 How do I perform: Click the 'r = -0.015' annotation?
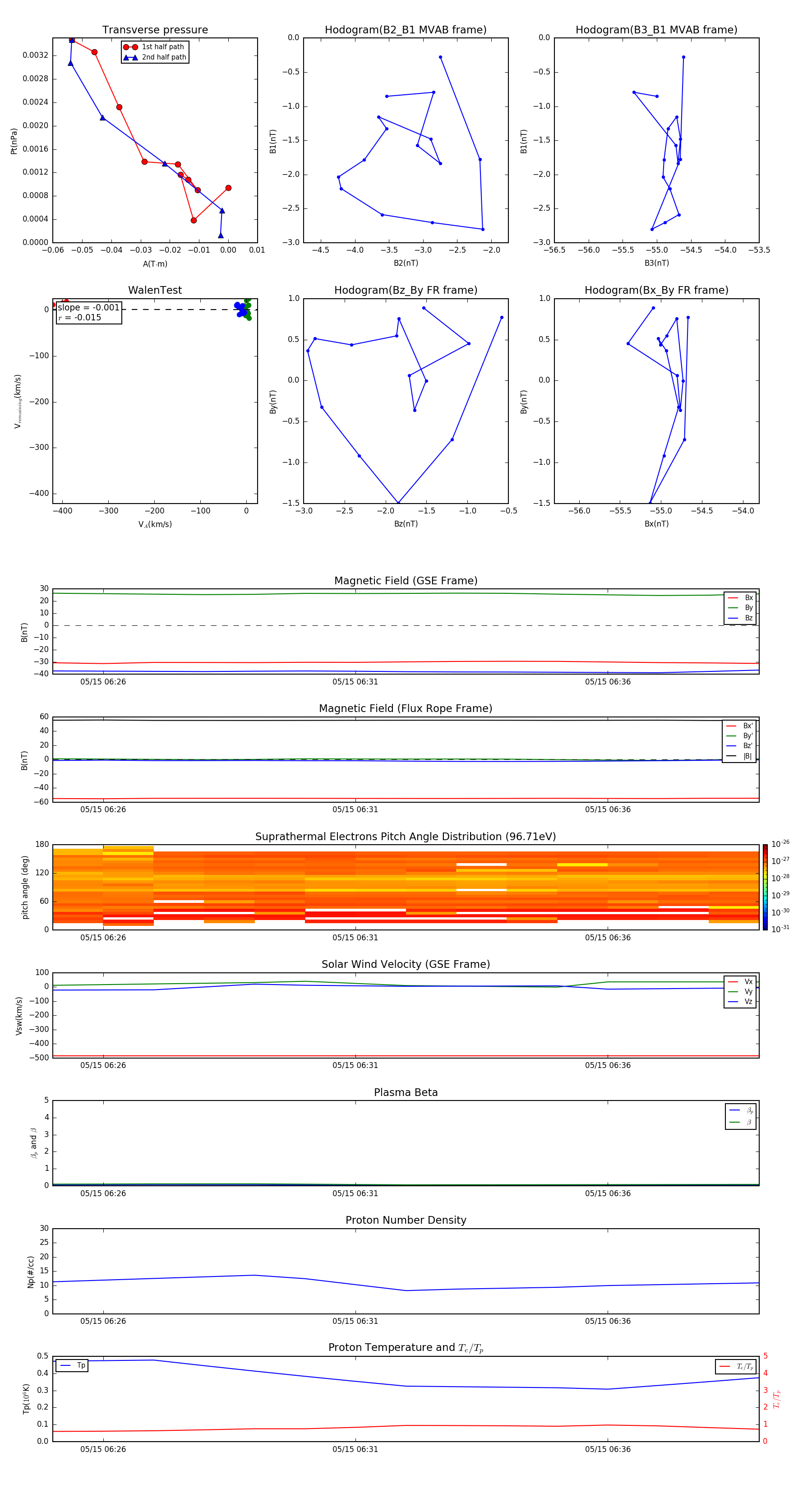[x=80, y=317]
